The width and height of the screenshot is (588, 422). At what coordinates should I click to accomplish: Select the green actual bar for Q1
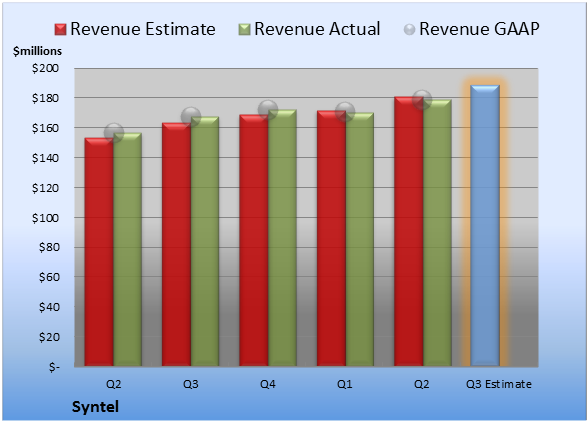tap(360, 239)
